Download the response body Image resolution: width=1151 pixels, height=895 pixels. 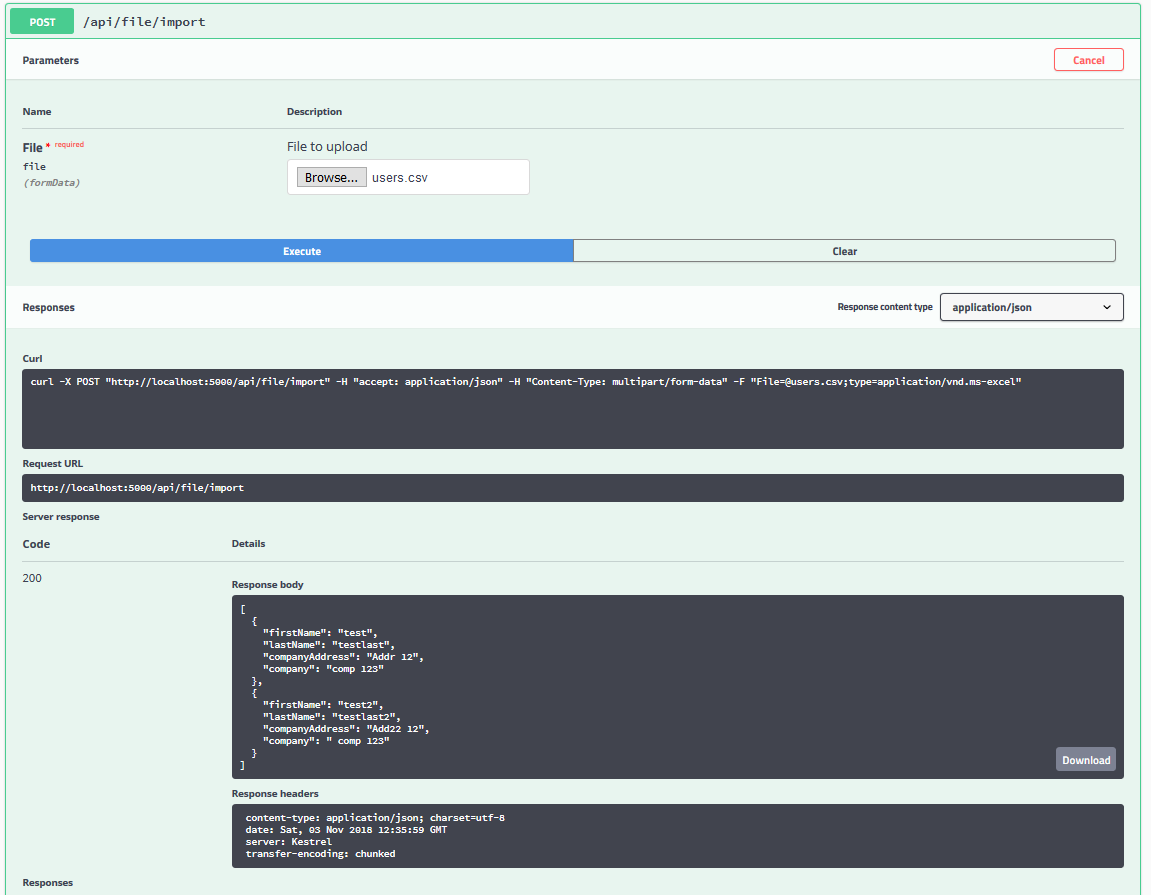point(1086,760)
